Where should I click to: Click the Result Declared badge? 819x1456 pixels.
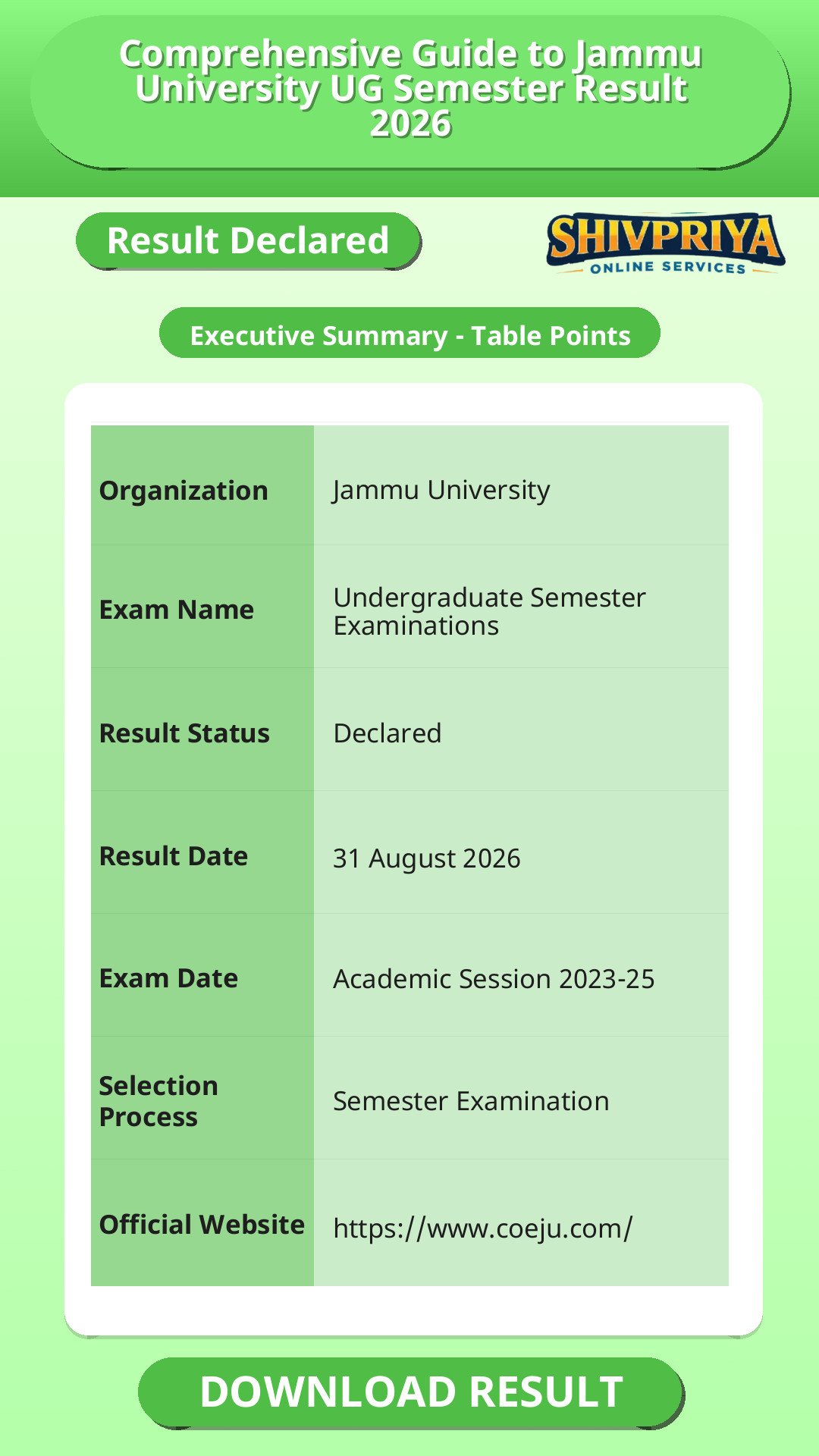(x=248, y=240)
